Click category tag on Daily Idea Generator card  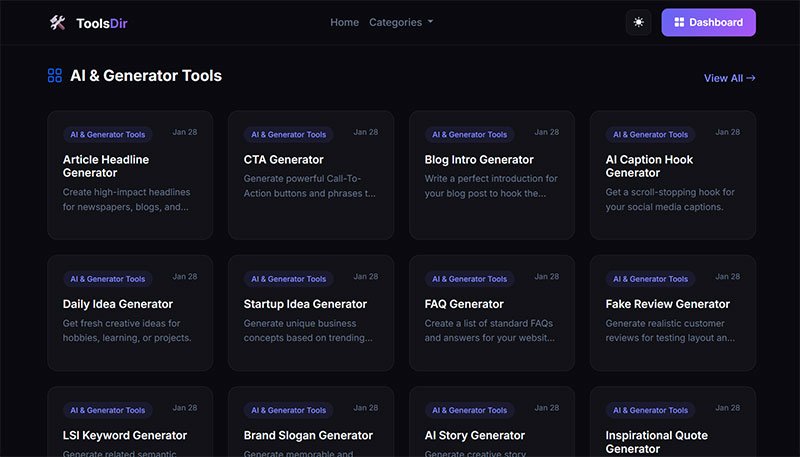108,279
